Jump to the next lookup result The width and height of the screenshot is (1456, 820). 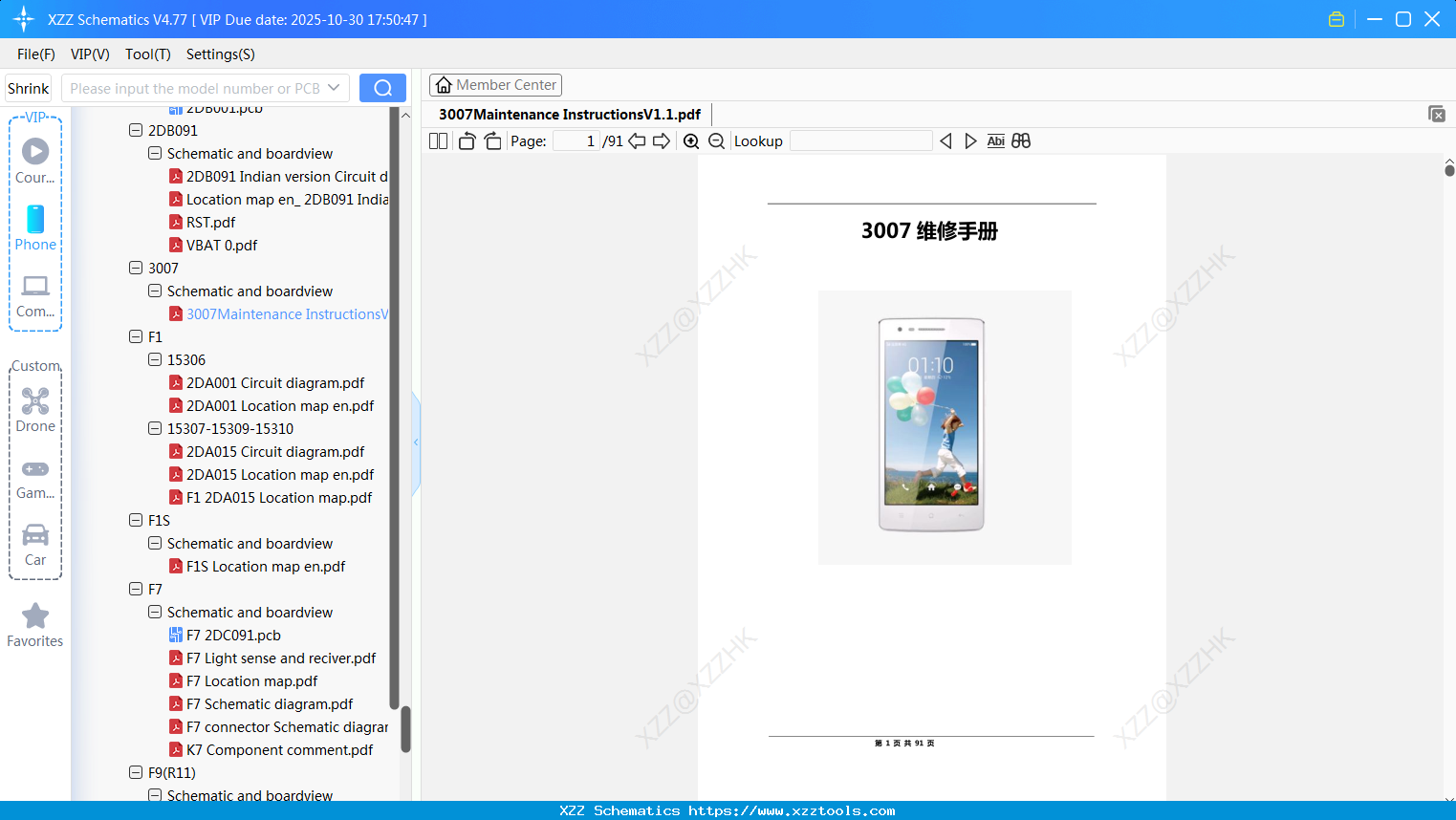point(970,141)
